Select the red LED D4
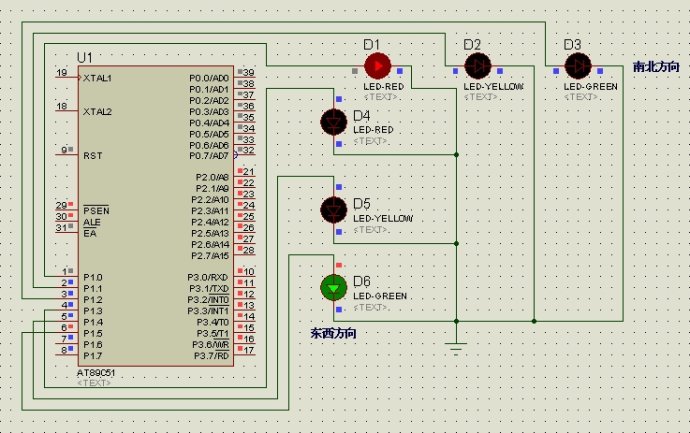The image size is (690, 433). click(x=334, y=122)
